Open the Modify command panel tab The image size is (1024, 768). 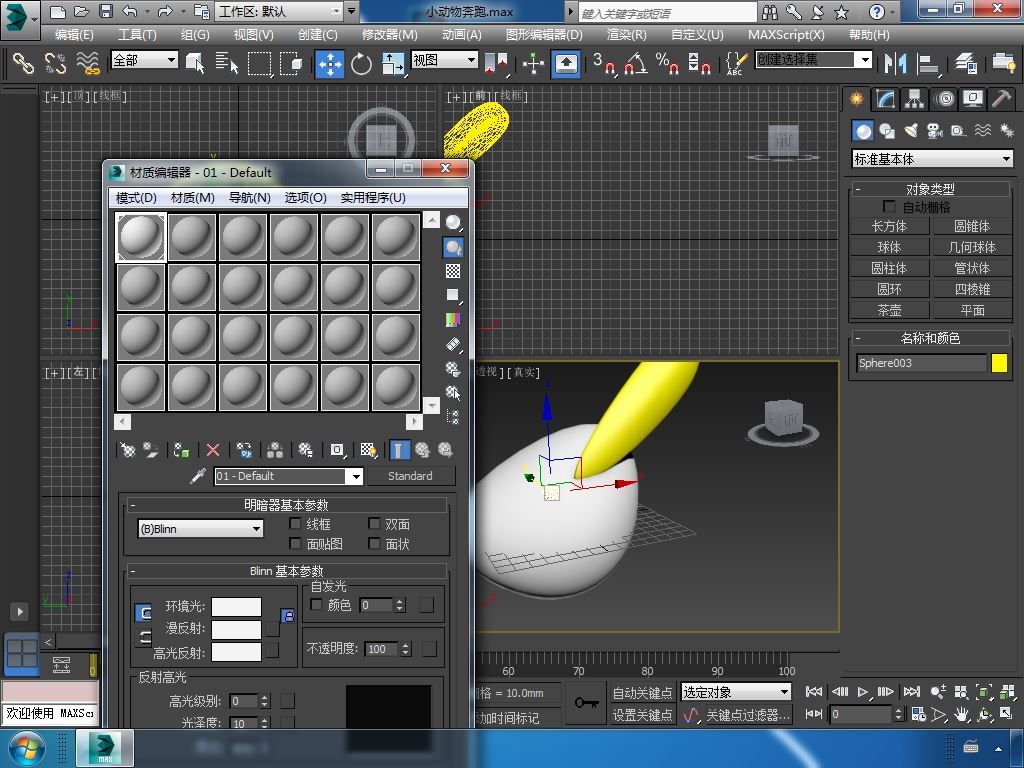(x=885, y=99)
